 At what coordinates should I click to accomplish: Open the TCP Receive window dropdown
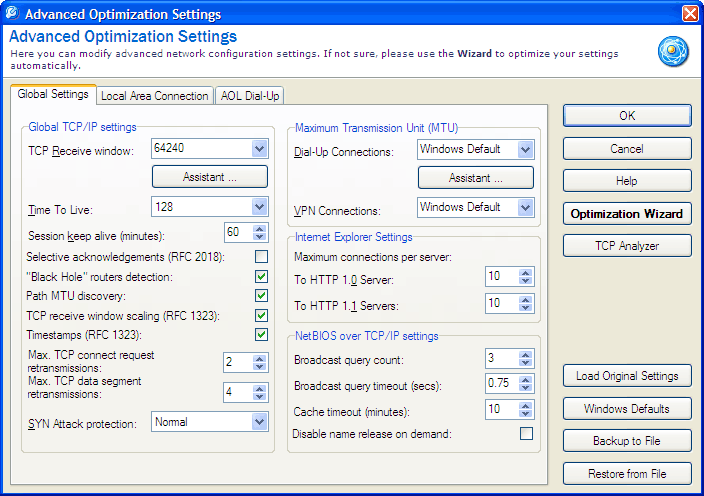[260, 149]
